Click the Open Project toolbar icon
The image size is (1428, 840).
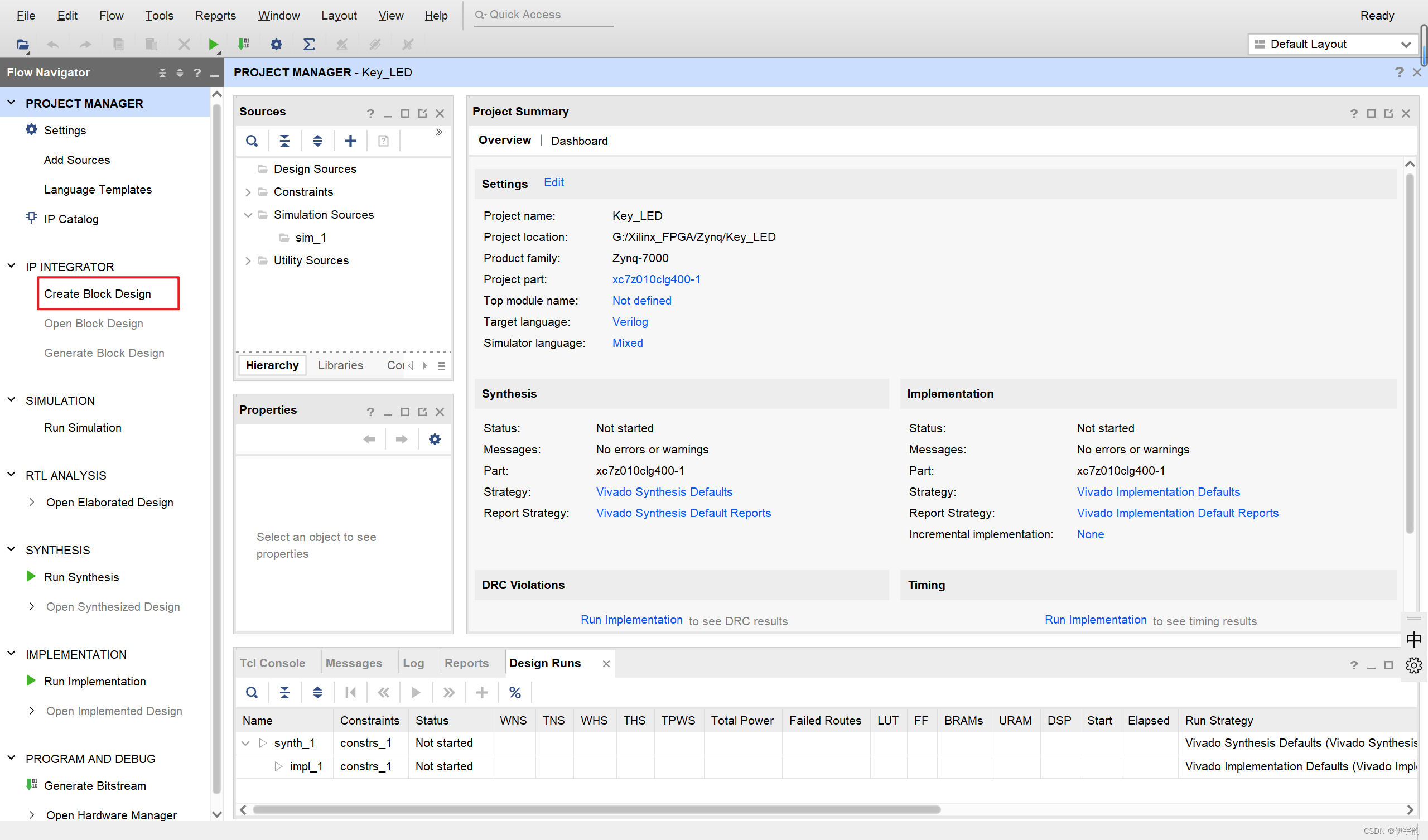point(23,44)
